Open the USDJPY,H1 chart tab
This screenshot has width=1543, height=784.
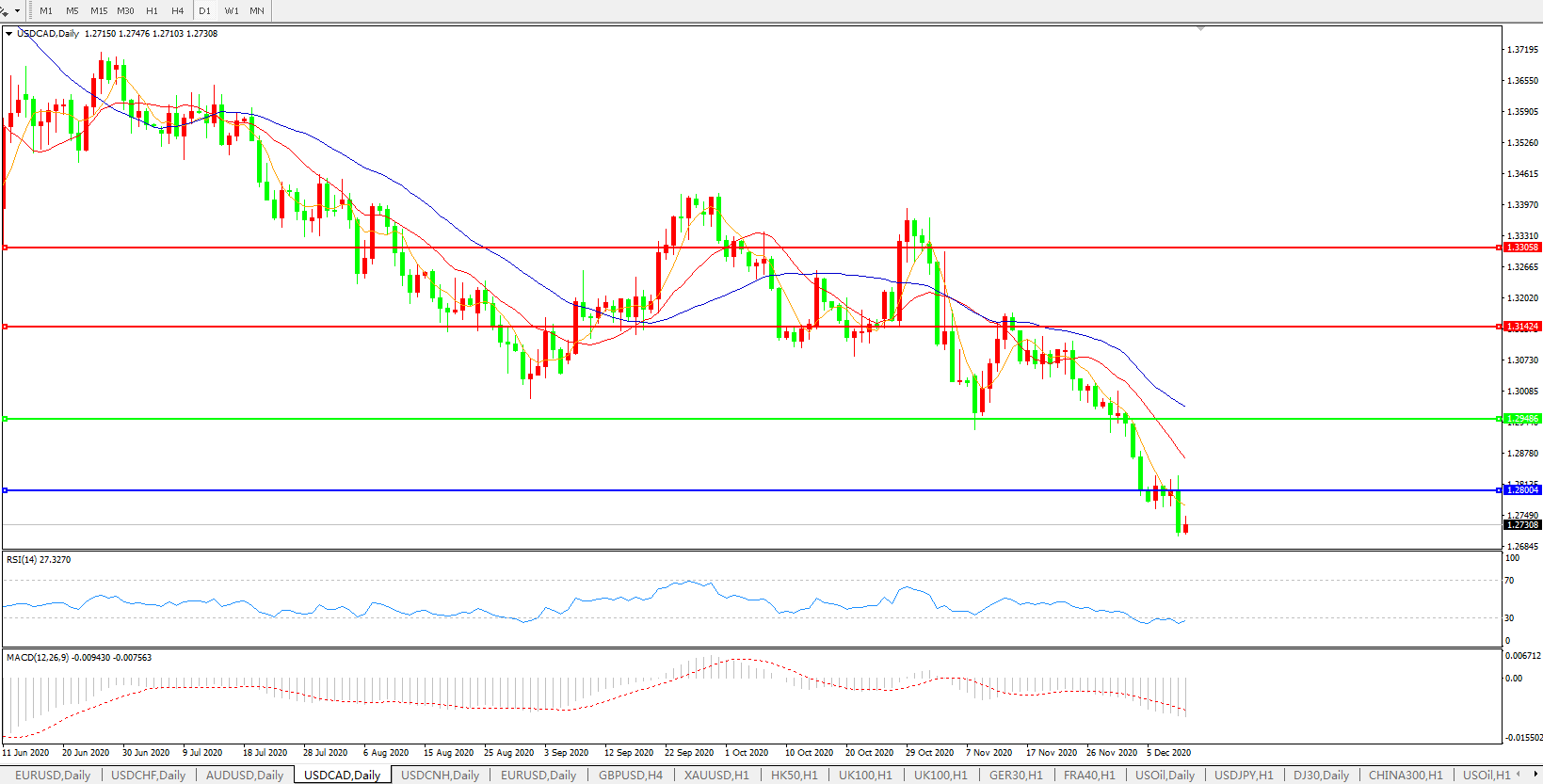[1246, 776]
